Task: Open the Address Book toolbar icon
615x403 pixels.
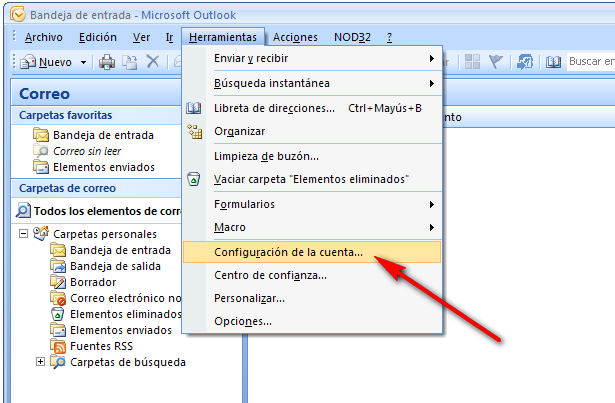Action: click(553, 62)
